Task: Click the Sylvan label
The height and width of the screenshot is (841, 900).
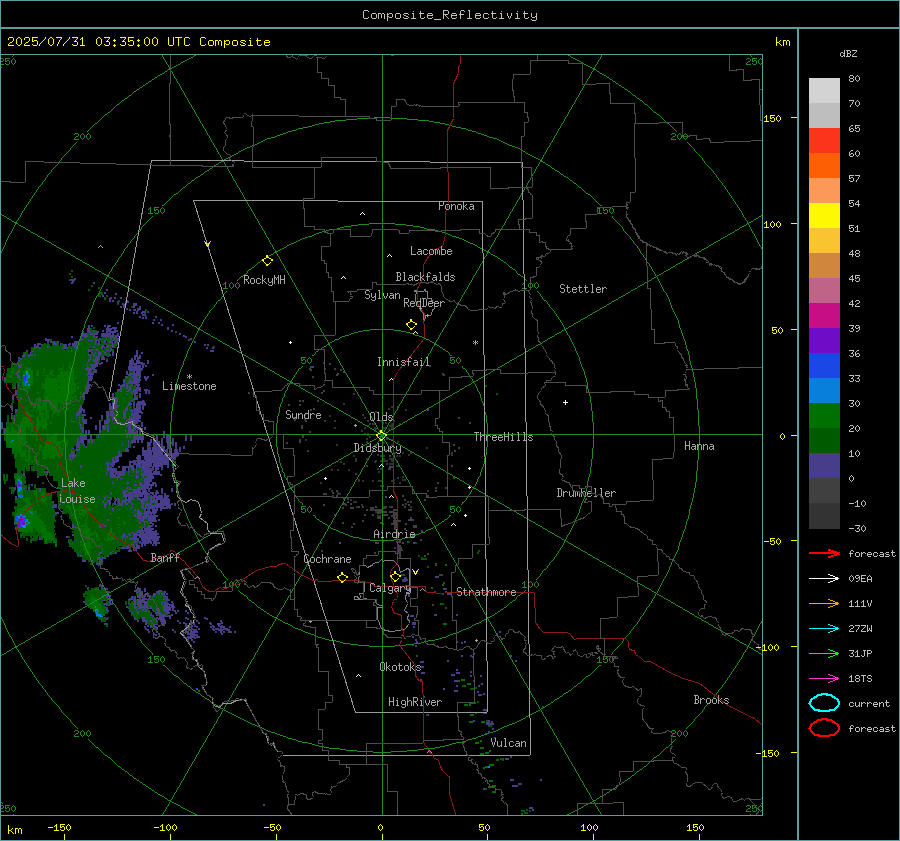Action: 382,295
